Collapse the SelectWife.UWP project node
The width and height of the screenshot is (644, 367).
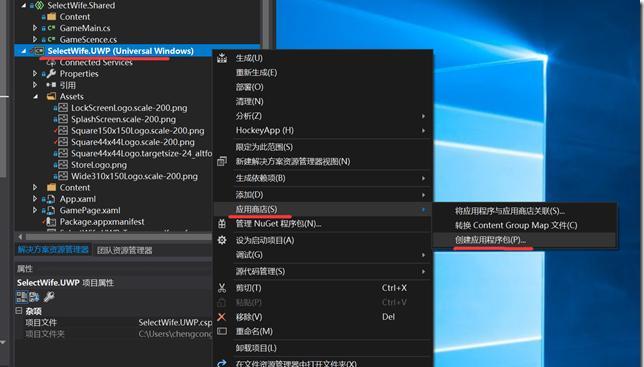[23, 51]
